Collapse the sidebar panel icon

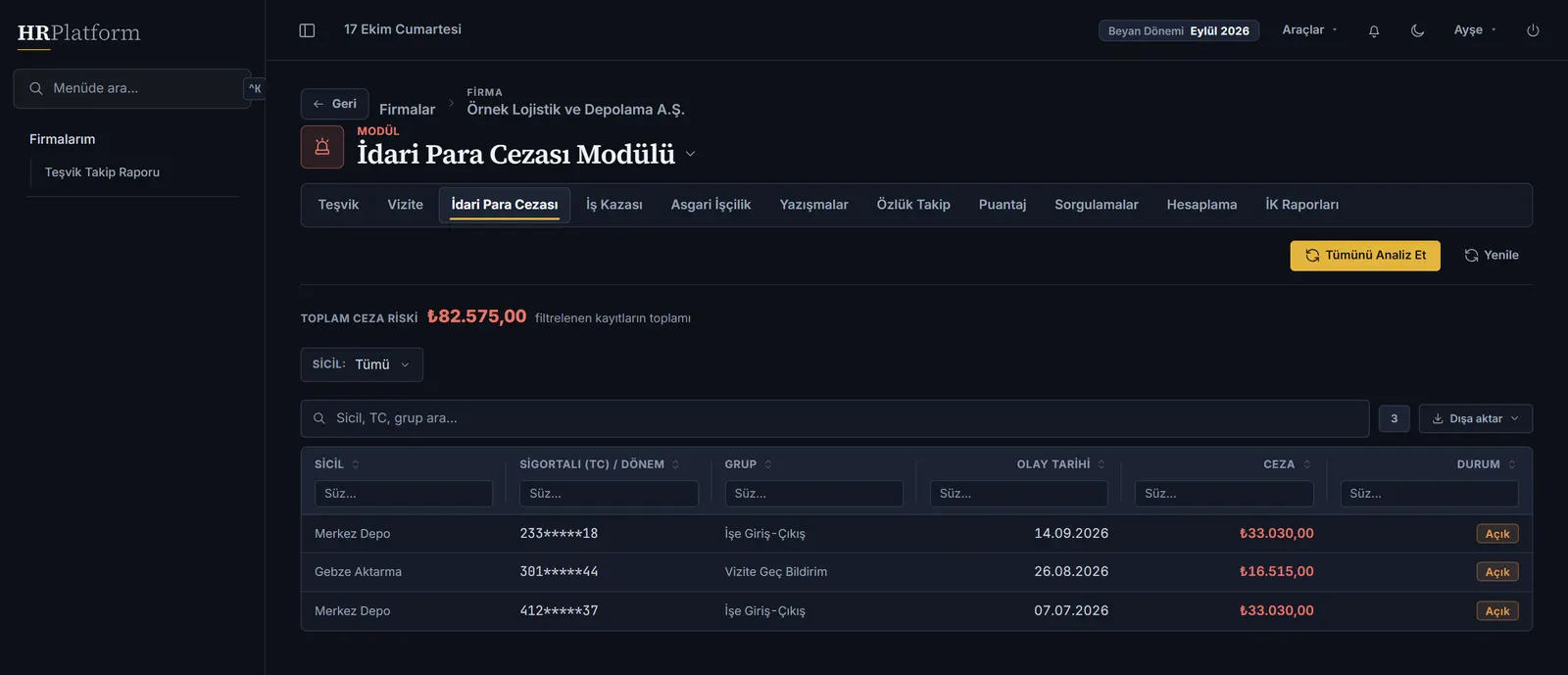(x=307, y=30)
